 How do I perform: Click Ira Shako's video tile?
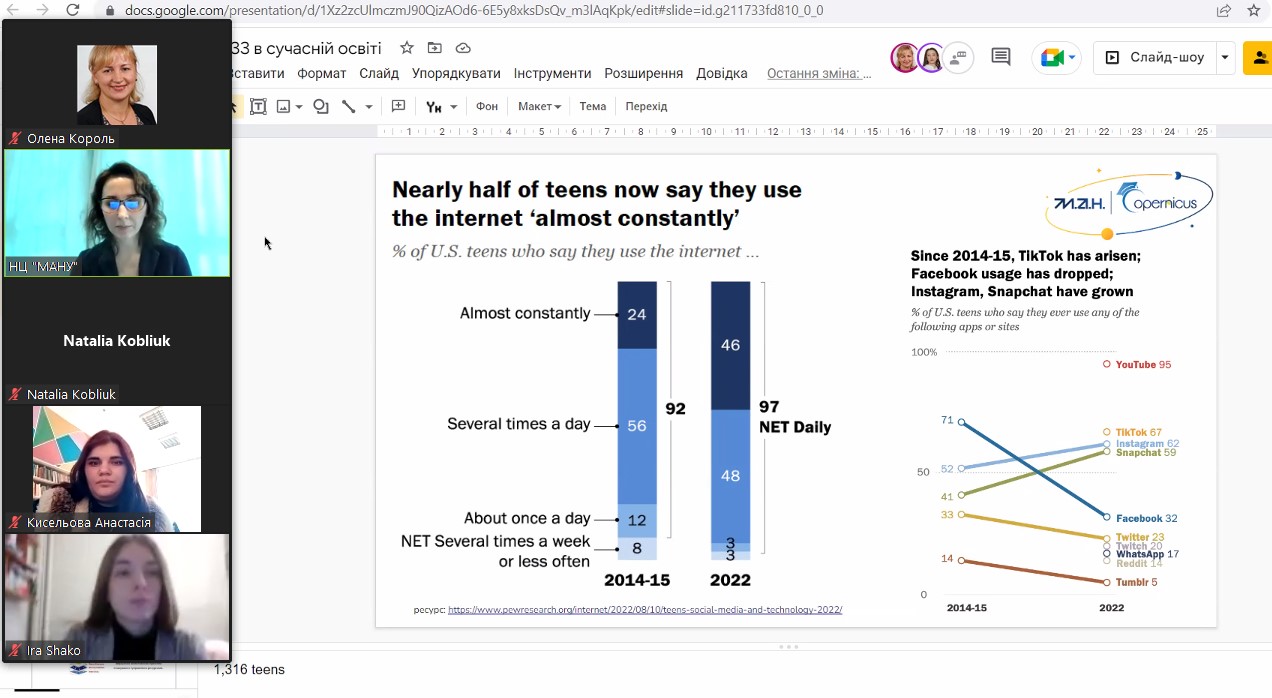(x=117, y=597)
